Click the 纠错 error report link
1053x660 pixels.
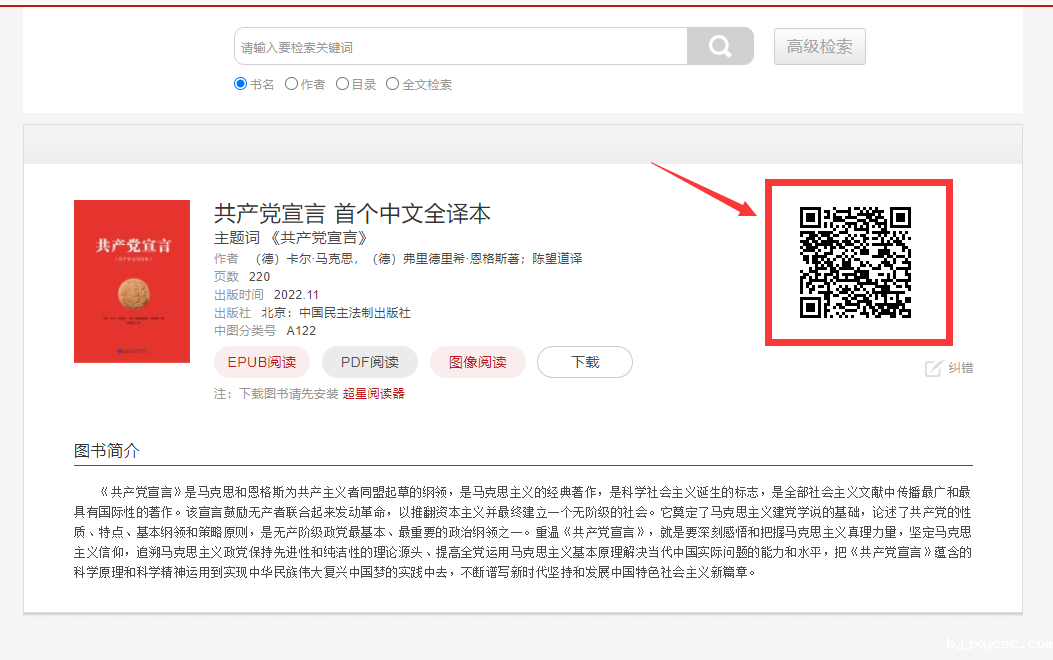961,368
